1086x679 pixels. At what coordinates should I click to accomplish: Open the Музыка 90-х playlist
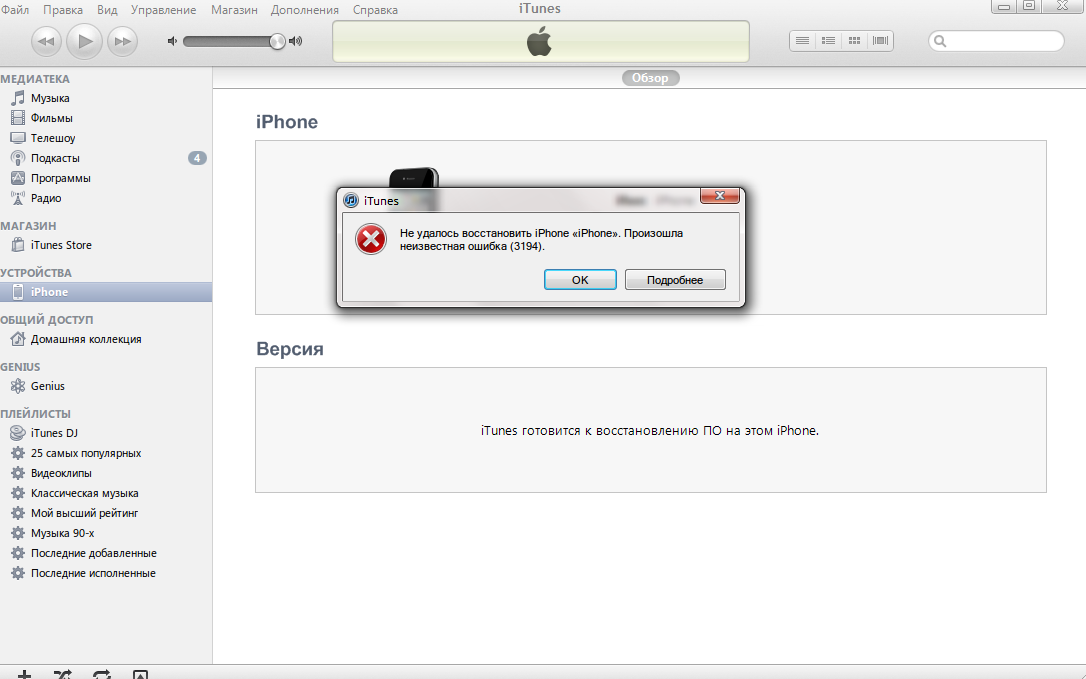coord(62,534)
